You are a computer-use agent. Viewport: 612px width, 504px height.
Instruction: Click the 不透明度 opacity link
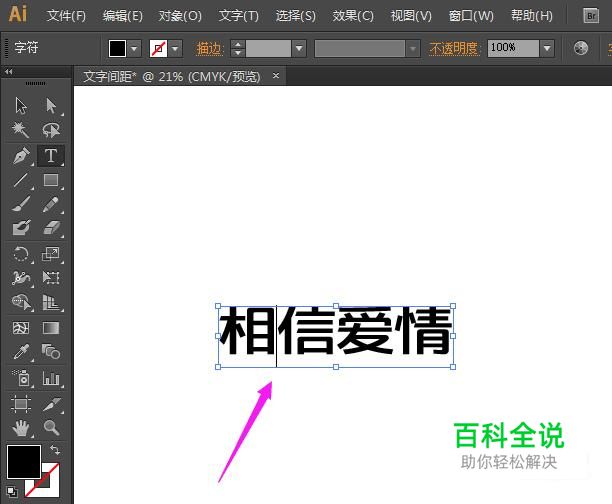454,48
